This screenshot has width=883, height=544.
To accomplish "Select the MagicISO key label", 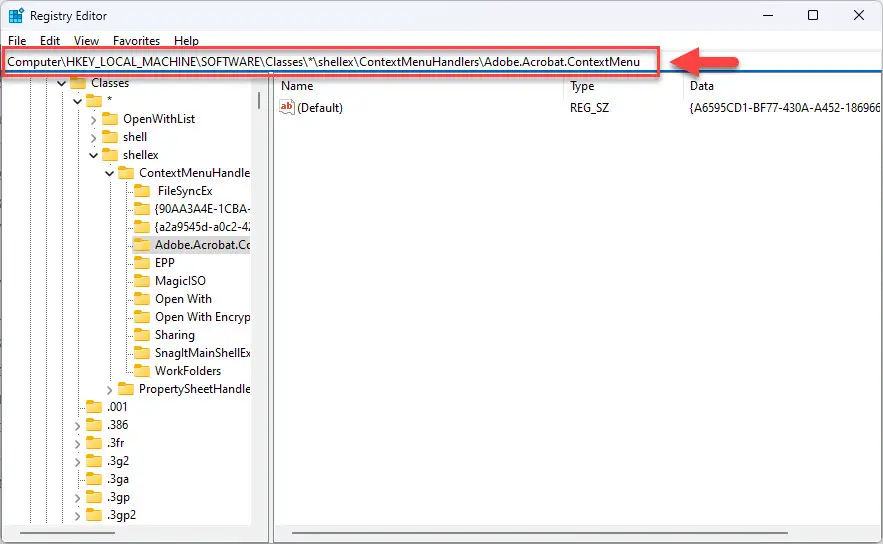I will (x=180, y=281).
